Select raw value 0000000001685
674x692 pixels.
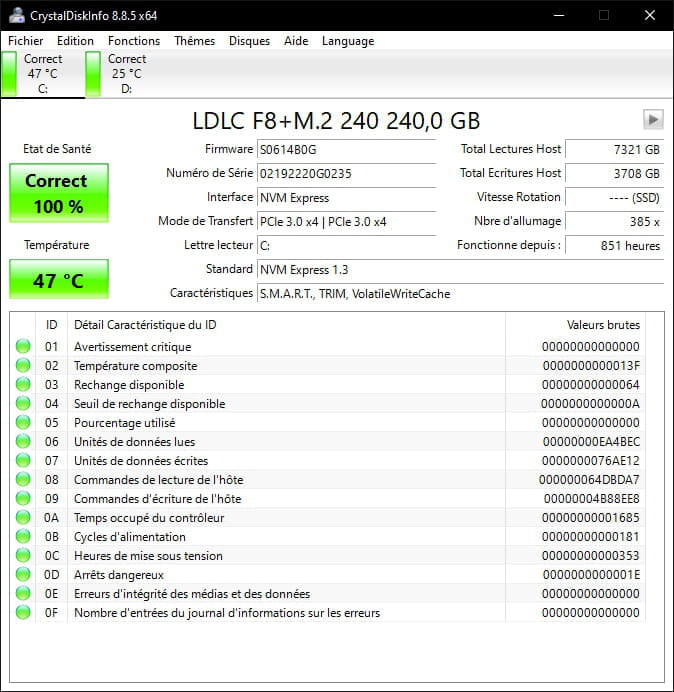point(591,518)
